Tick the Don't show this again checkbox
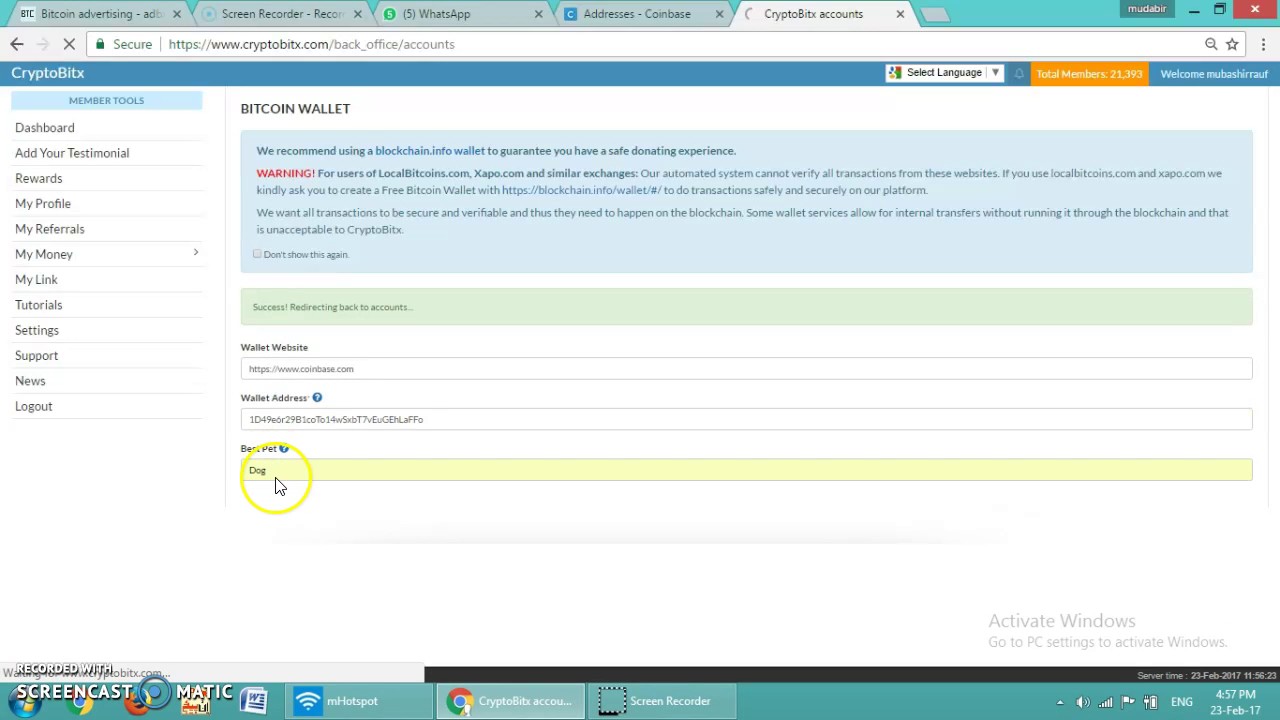Image resolution: width=1280 pixels, height=720 pixels. tap(257, 254)
